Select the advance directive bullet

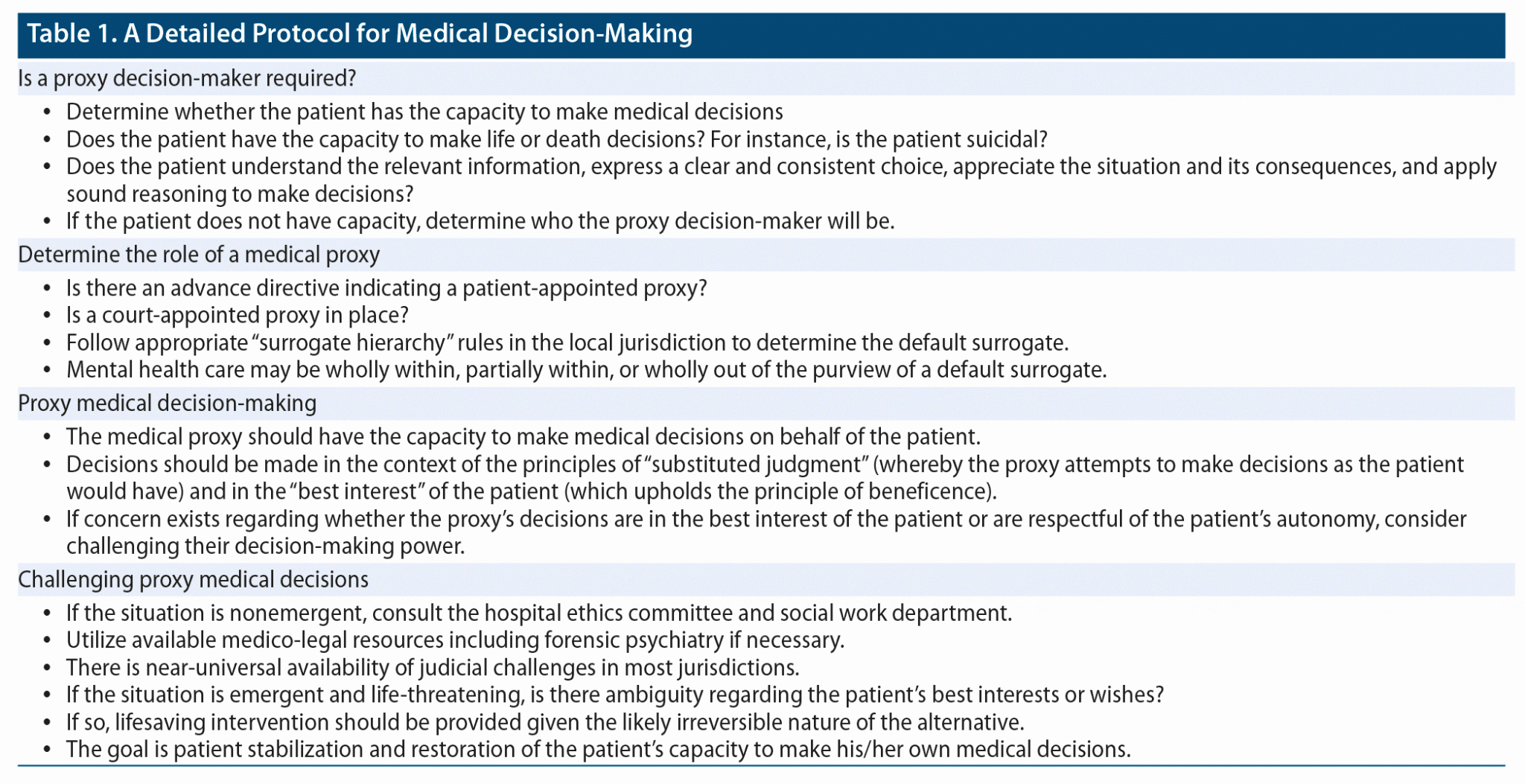tap(386, 288)
